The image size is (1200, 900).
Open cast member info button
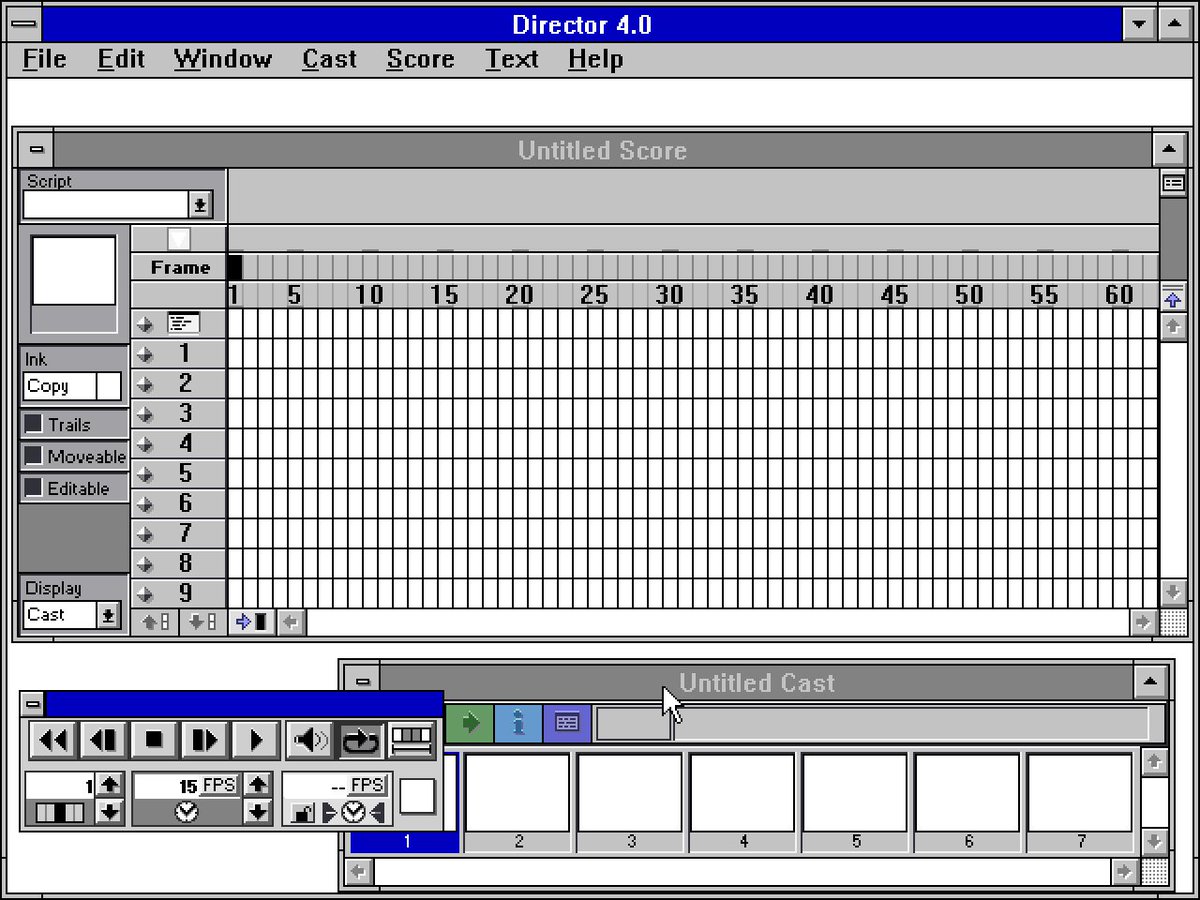point(518,723)
